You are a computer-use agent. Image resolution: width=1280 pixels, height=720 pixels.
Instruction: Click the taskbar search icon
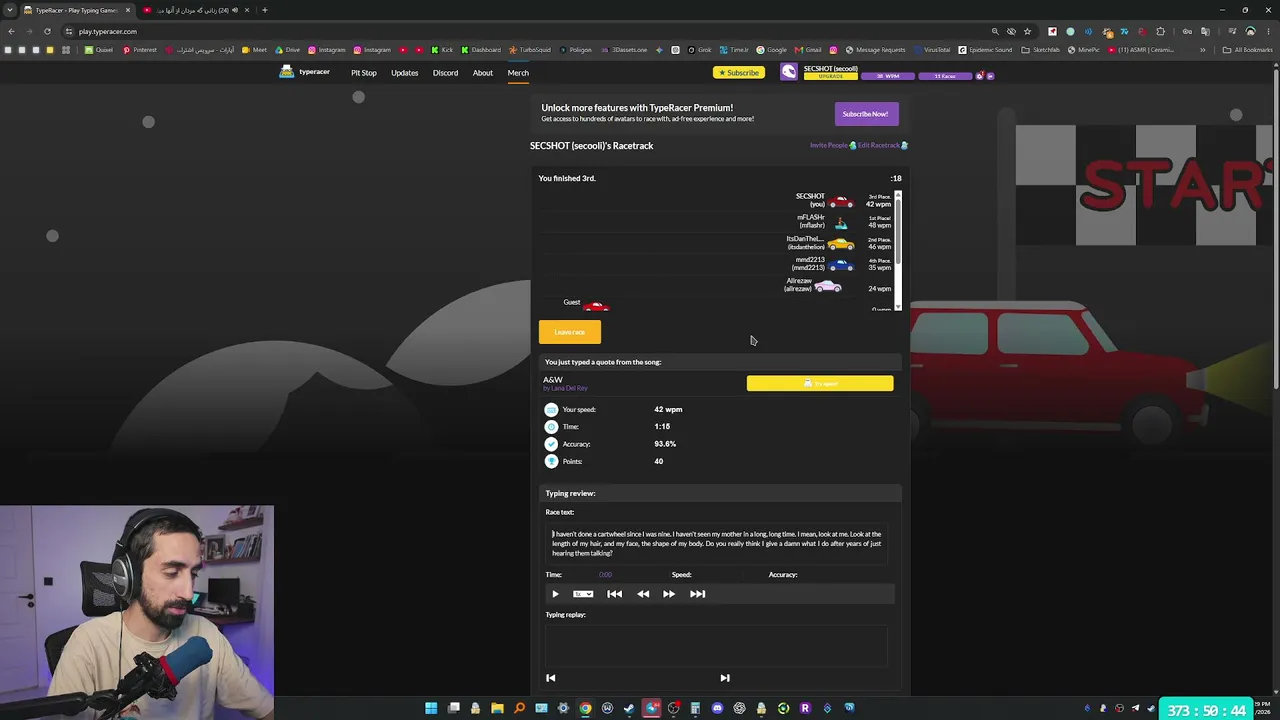coord(519,708)
